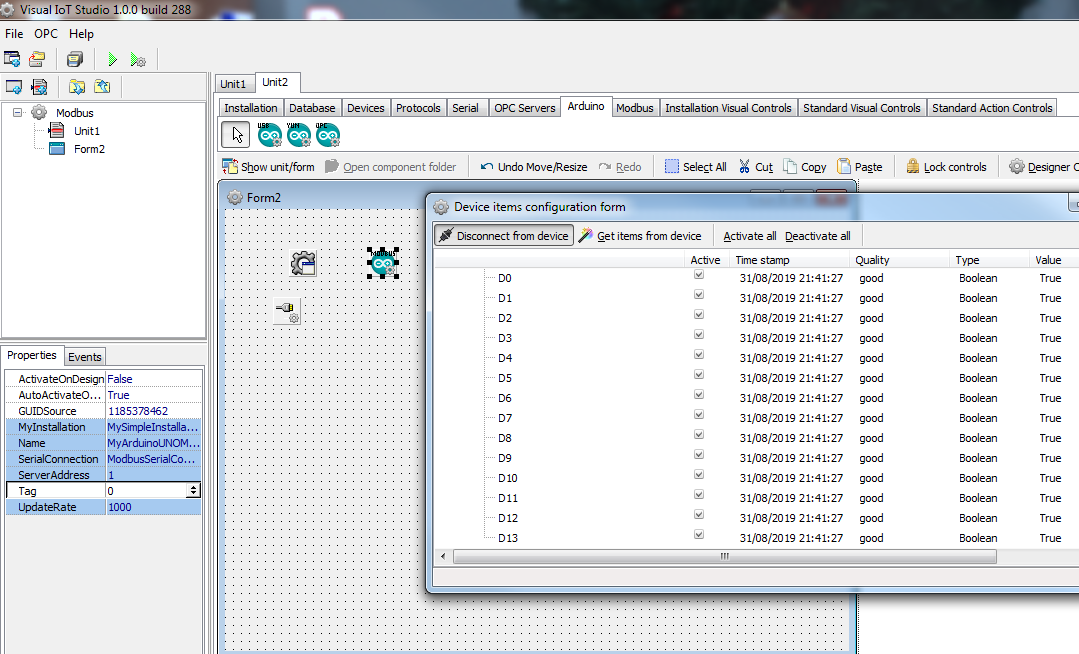The image size is (1079, 654).
Task: Click Disconnect from device button
Action: [504, 235]
